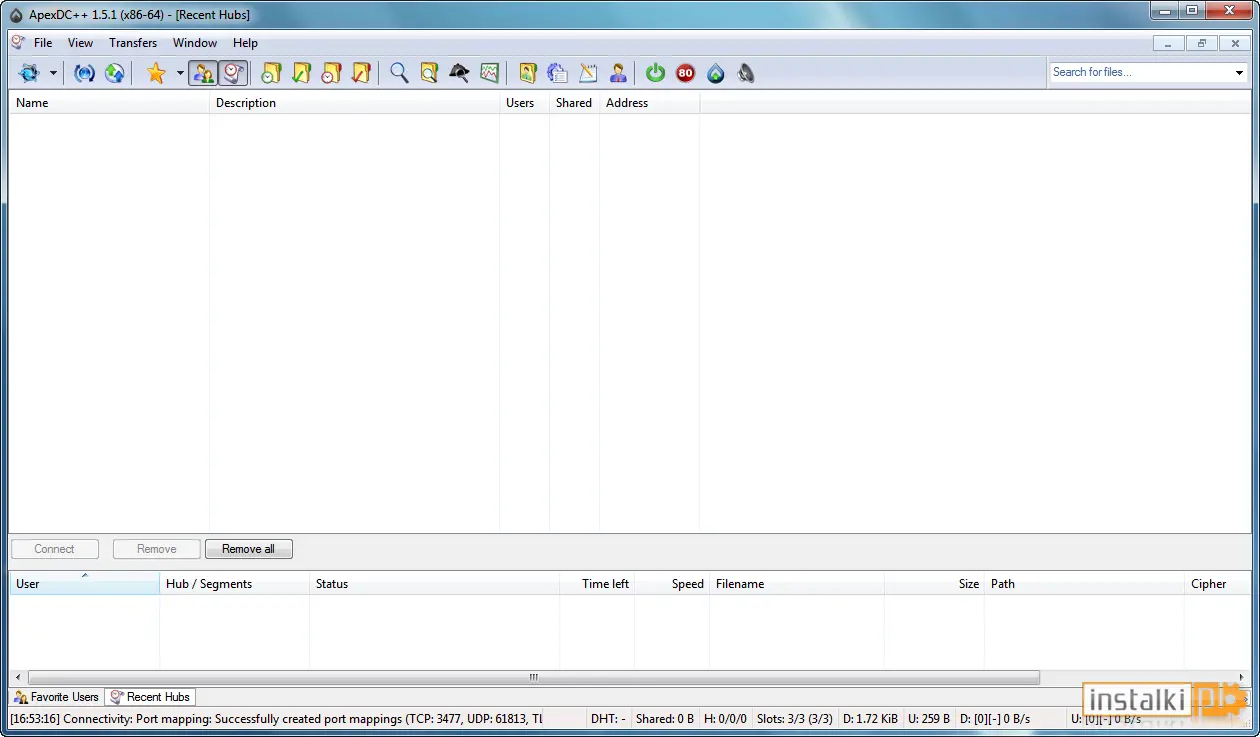Viewport: 1260px width, 737px height.
Task: Open the Window menu
Action: [195, 43]
